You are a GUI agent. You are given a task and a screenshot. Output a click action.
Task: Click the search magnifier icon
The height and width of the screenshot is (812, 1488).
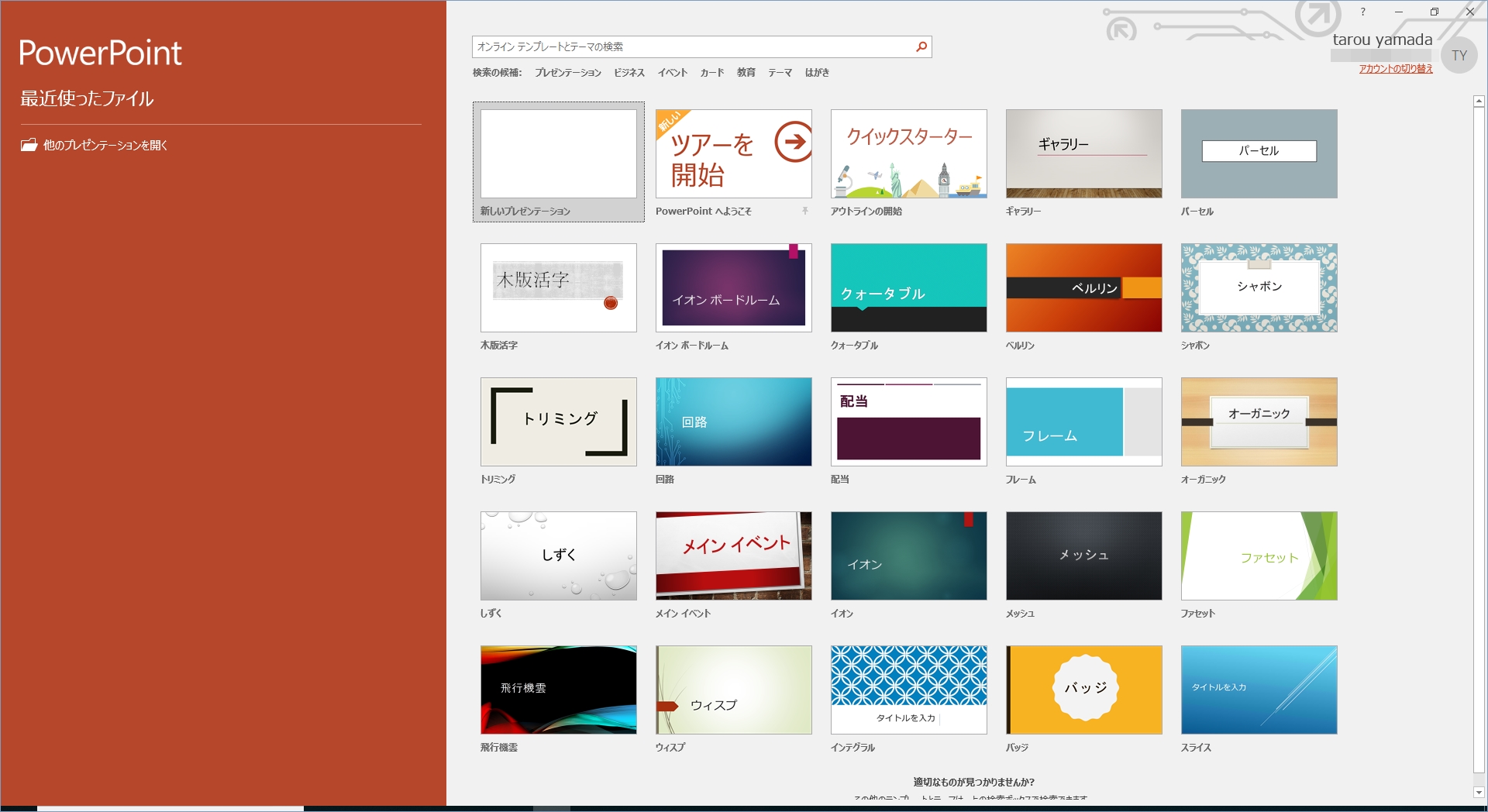click(921, 46)
